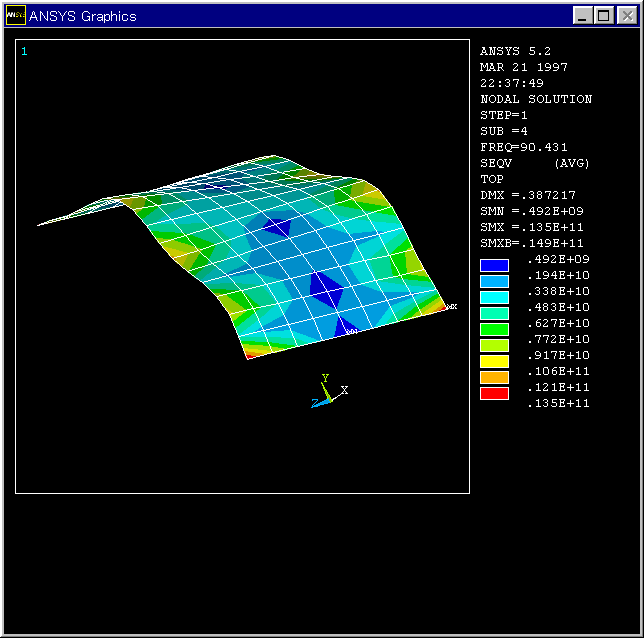Click the NODAL SOLUTION legend text
The height and width of the screenshot is (638, 644).
point(536,99)
